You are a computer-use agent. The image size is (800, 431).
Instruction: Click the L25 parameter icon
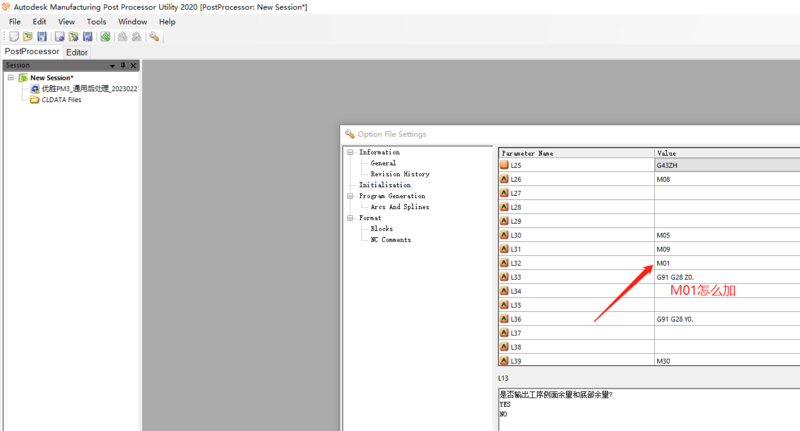click(x=505, y=164)
